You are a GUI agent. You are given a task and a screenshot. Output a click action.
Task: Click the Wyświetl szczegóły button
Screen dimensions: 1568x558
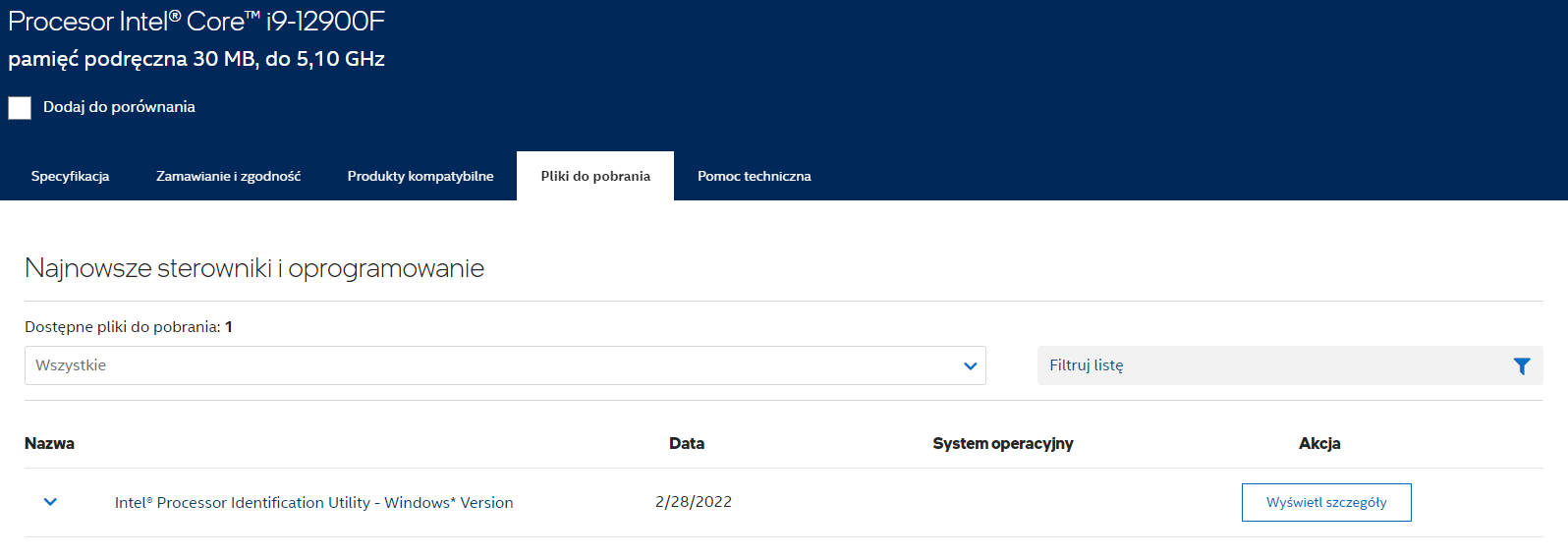(1326, 502)
